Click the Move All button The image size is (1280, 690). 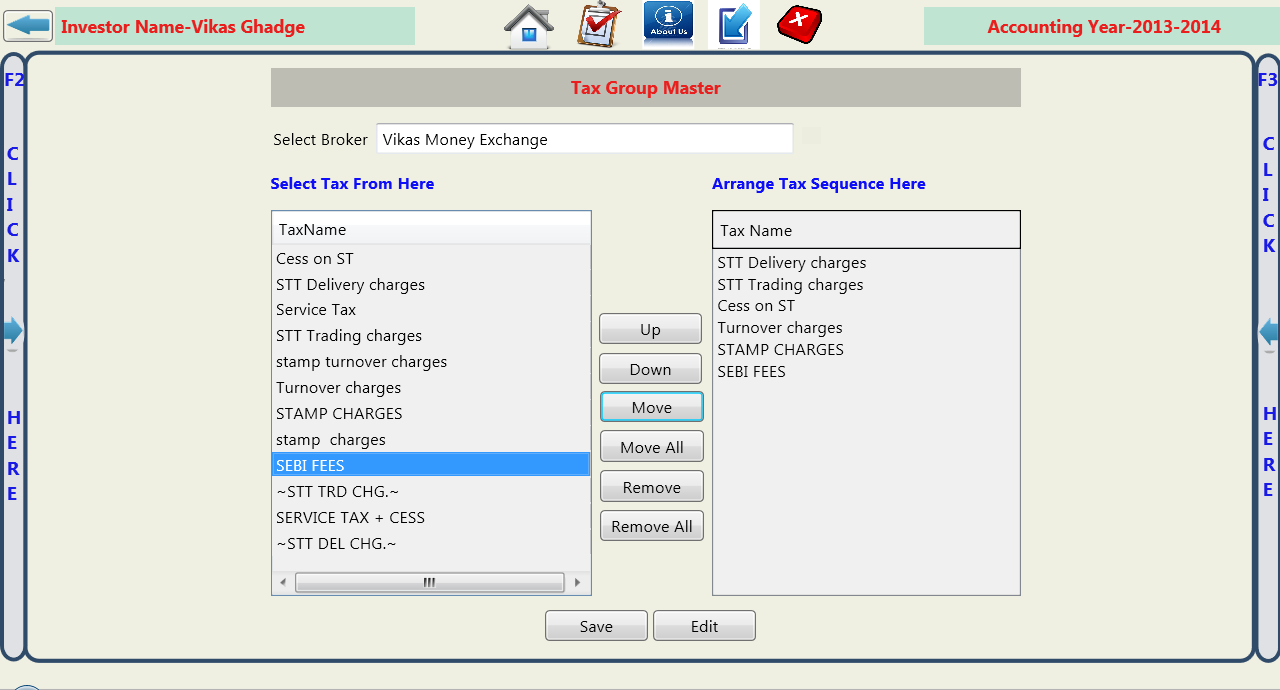coord(651,447)
